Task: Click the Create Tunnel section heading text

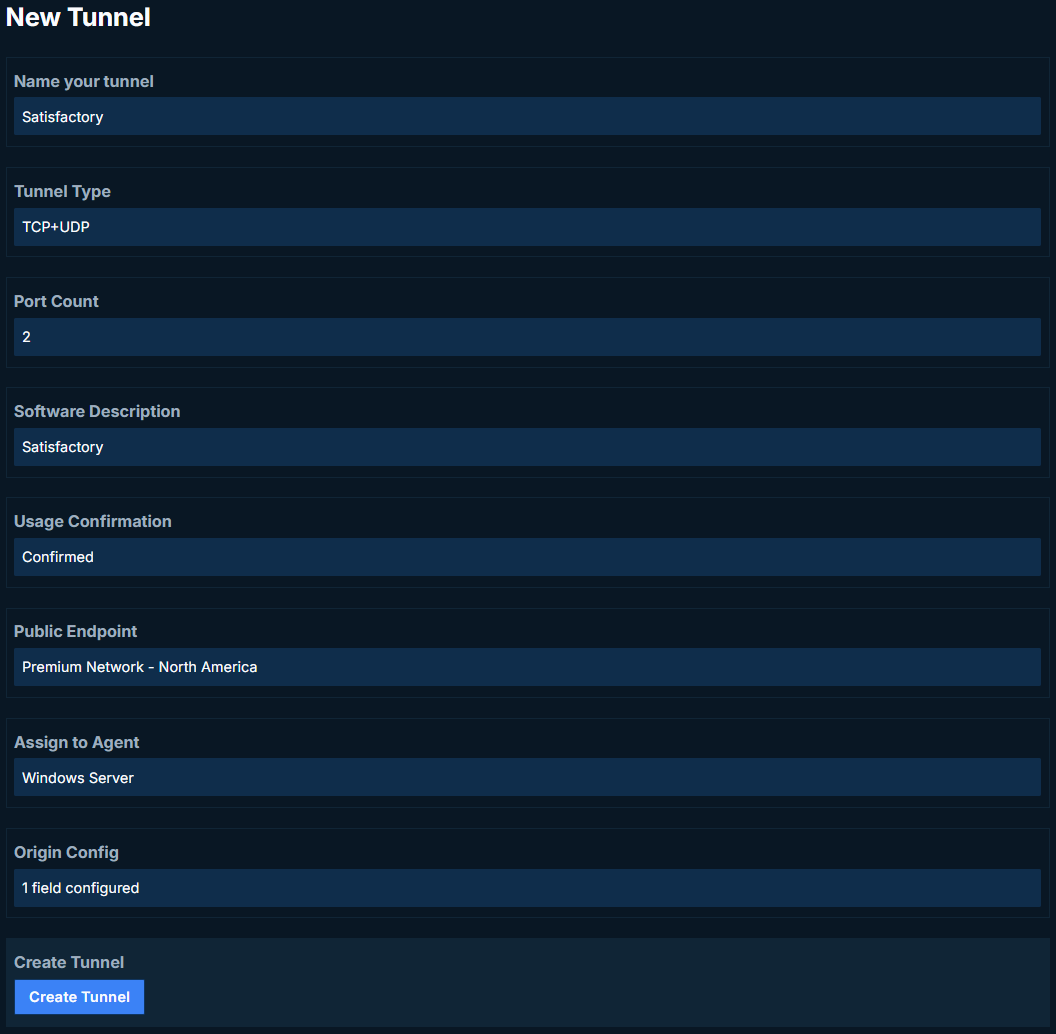Action: 69,962
